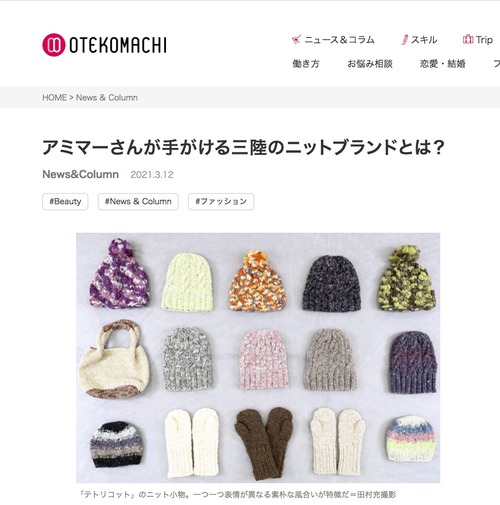Select the お悩み相談 category tab

tap(370, 64)
